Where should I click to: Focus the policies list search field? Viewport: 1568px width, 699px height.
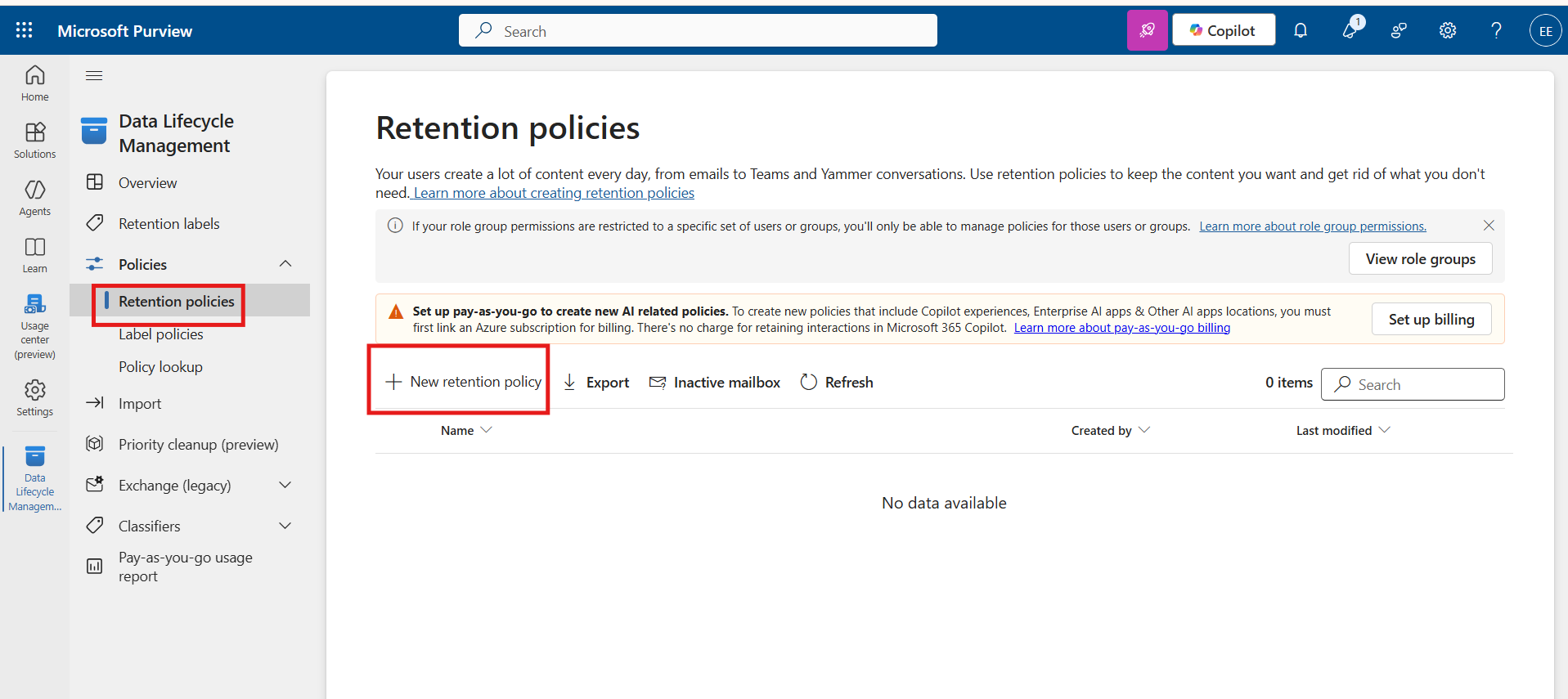point(1413,384)
